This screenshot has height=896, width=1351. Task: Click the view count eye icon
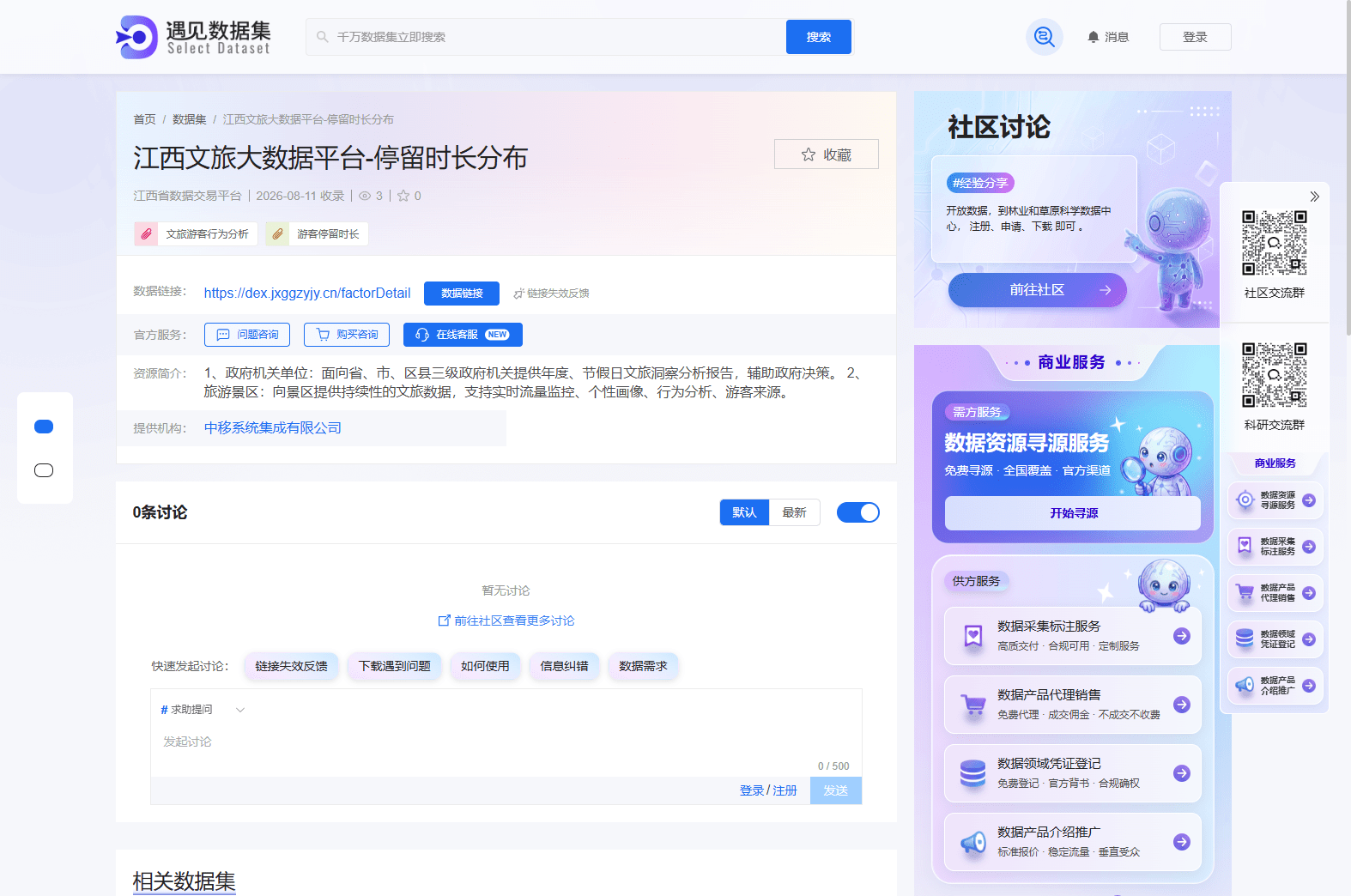(365, 196)
